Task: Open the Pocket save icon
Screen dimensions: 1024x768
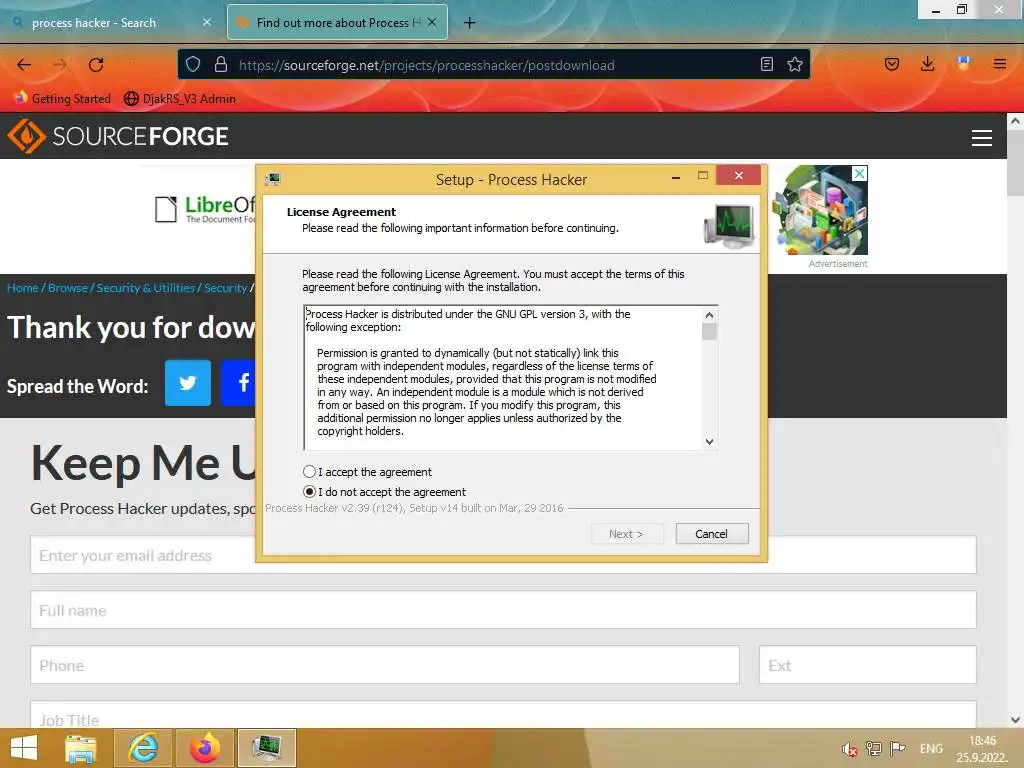Action: pos(892,64)
